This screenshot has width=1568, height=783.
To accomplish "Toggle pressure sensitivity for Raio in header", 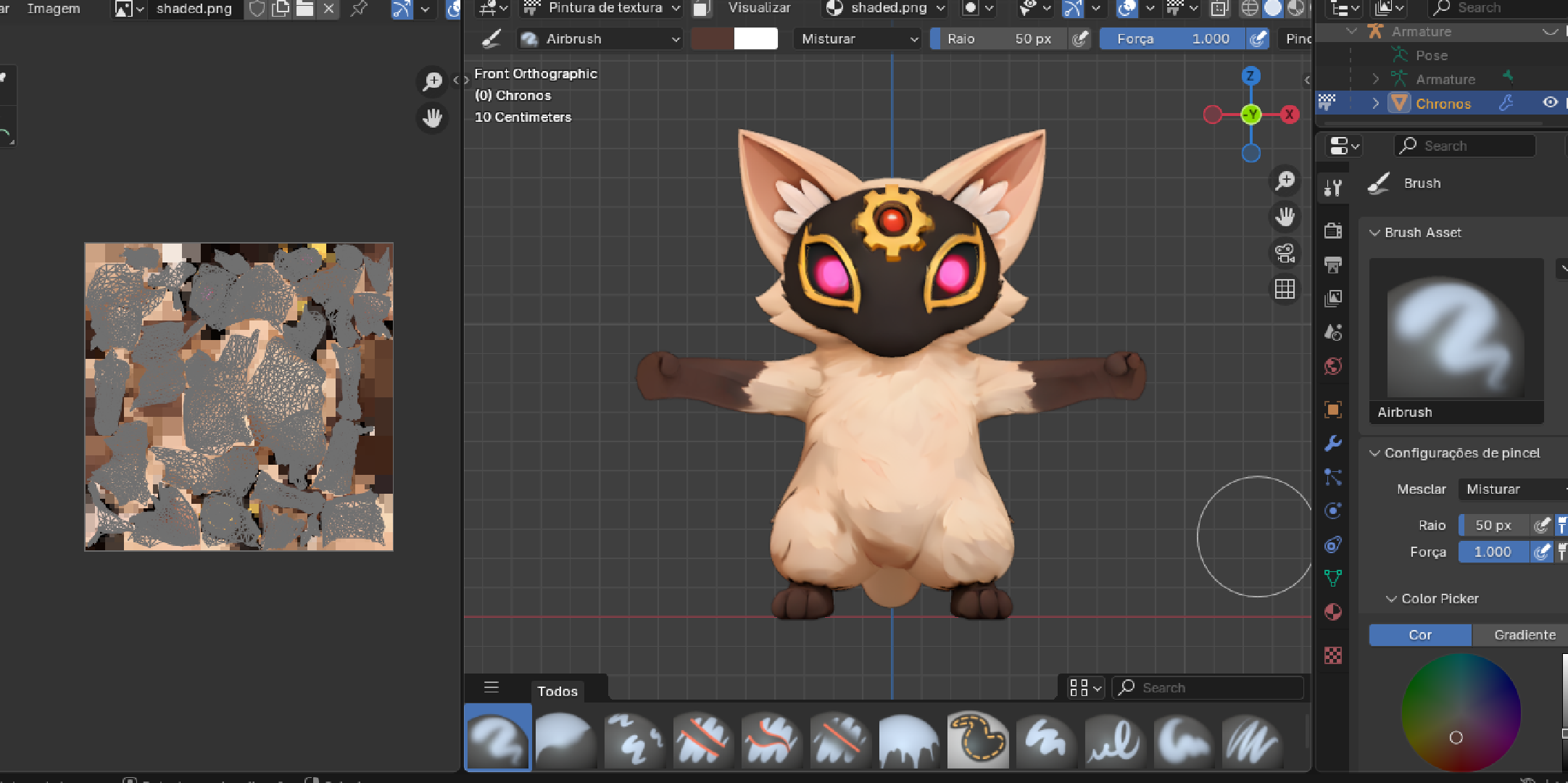I will [x=1079, y=39].
